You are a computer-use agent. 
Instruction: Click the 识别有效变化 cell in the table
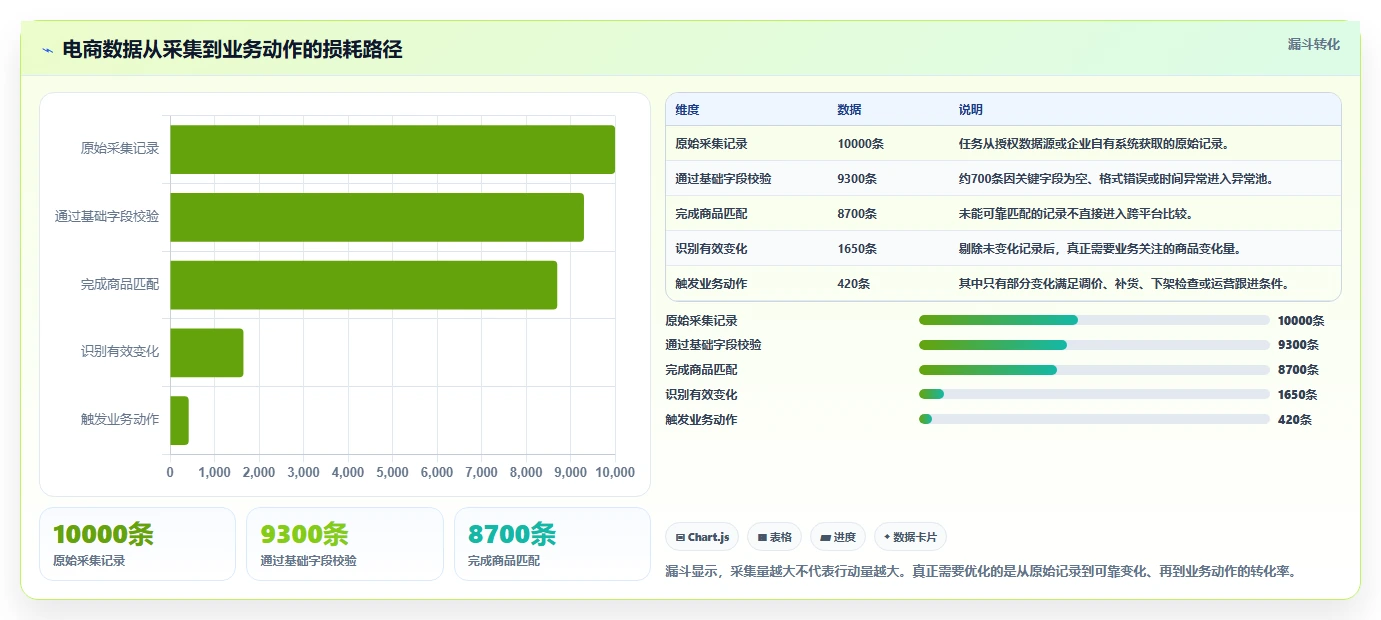coord(711,249)
